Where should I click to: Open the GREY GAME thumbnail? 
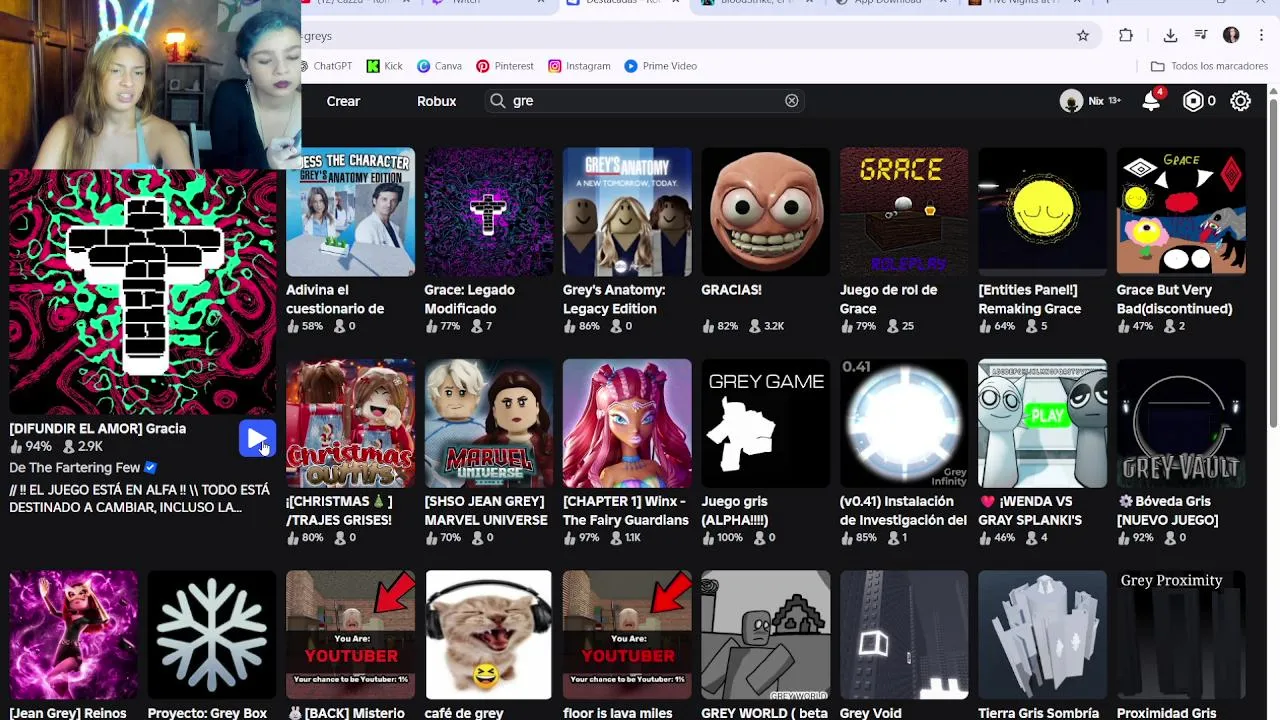coord(765,423)
